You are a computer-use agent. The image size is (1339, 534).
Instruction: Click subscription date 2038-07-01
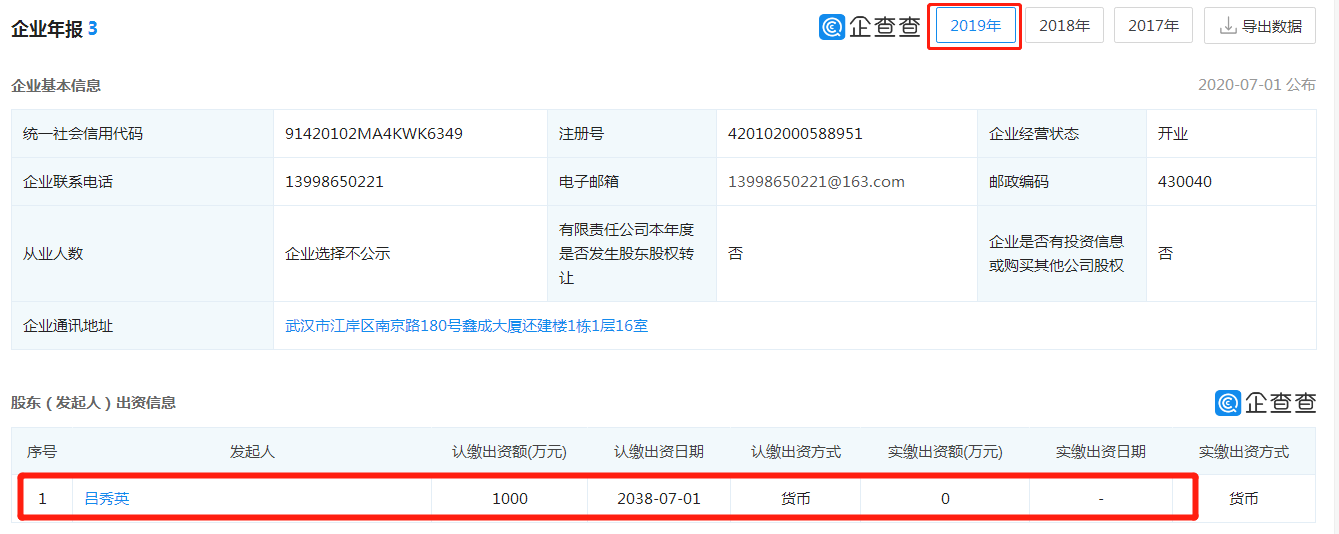pyautogui.click(x=659, y=498)
